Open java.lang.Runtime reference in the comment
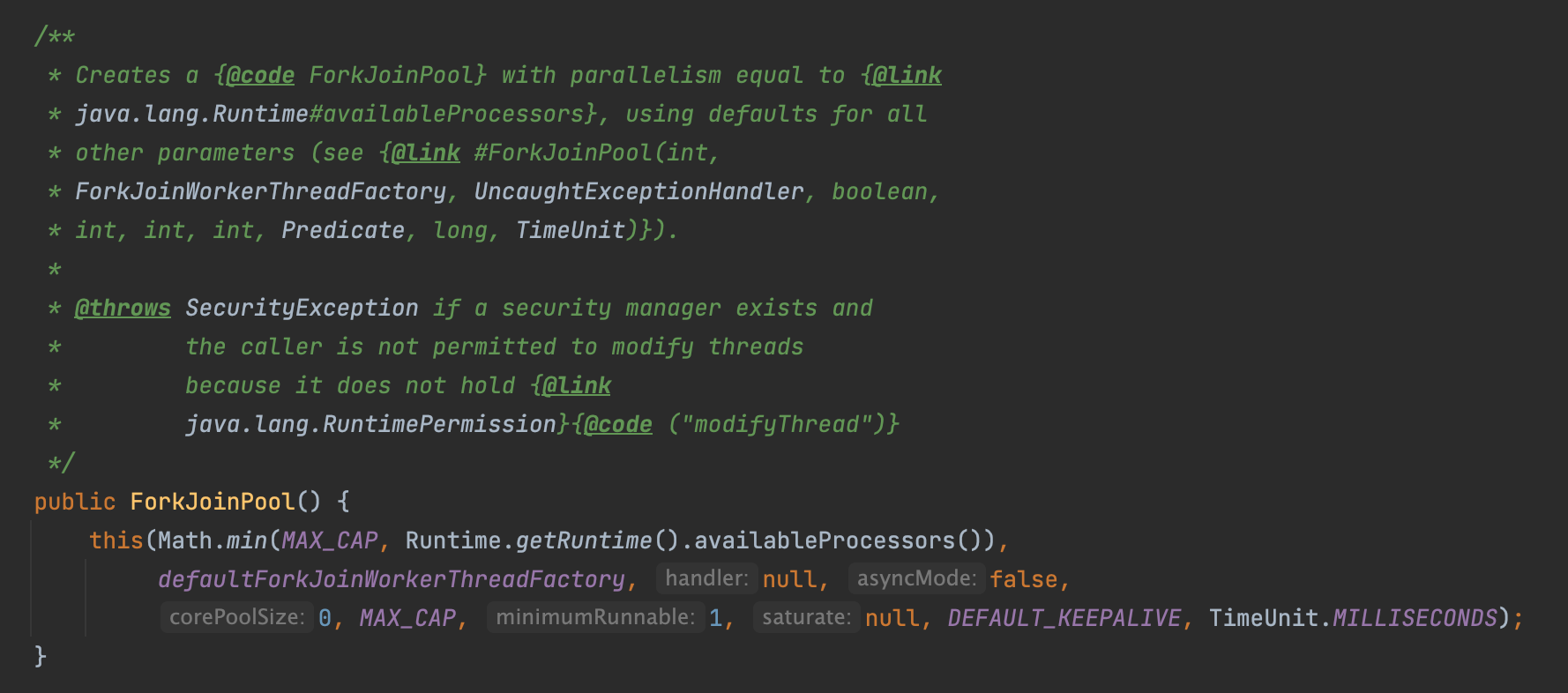Viewport: 1568px width, 693px height. click(191, 114)
